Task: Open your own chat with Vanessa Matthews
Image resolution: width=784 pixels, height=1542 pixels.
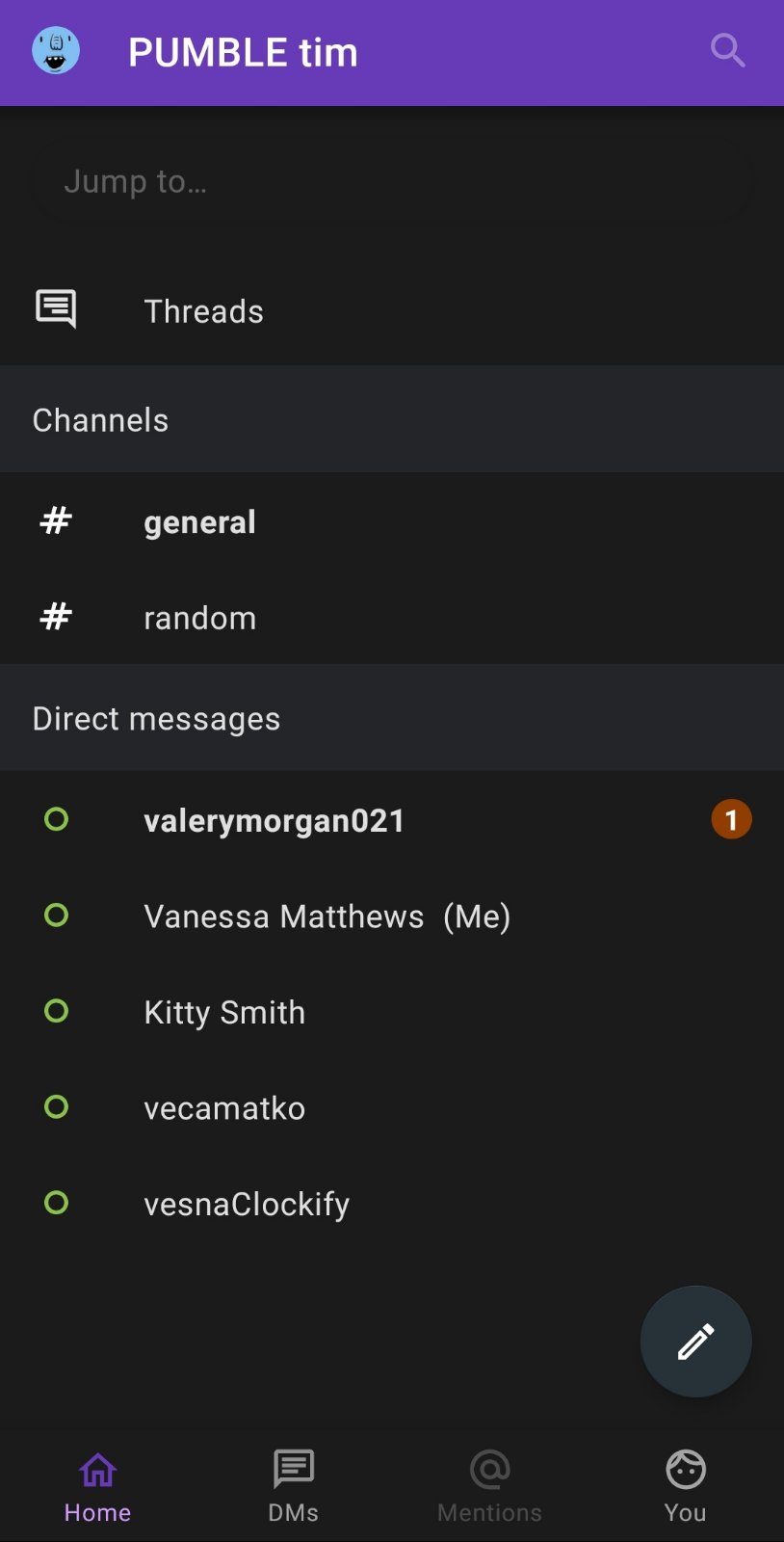Action: pyautogui.click(x=327, y=916)
